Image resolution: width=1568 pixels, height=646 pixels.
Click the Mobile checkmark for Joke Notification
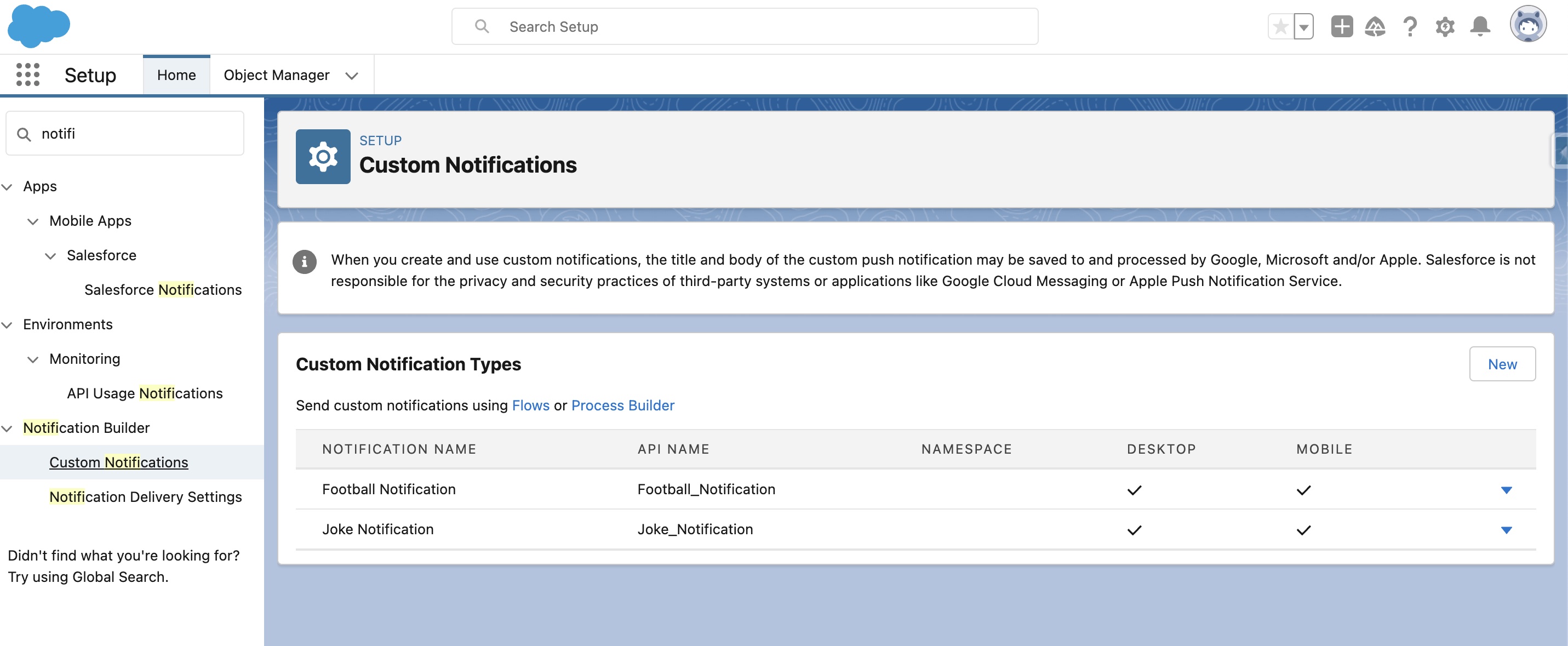click(1303, 530)
